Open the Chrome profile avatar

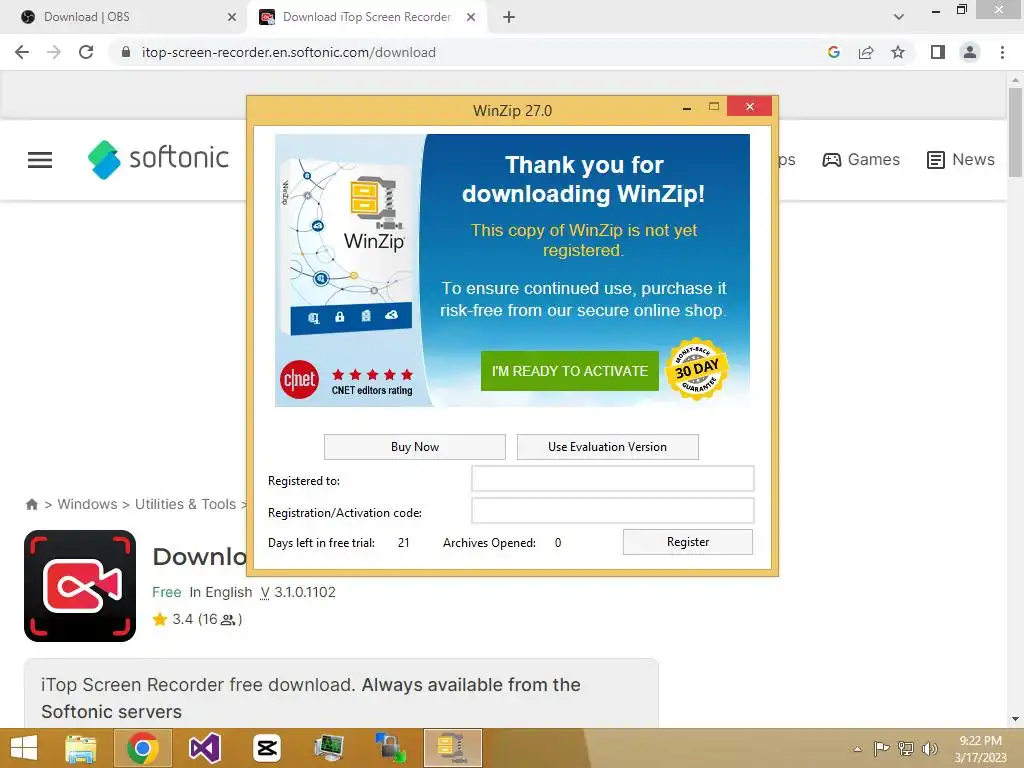point(970,52)
